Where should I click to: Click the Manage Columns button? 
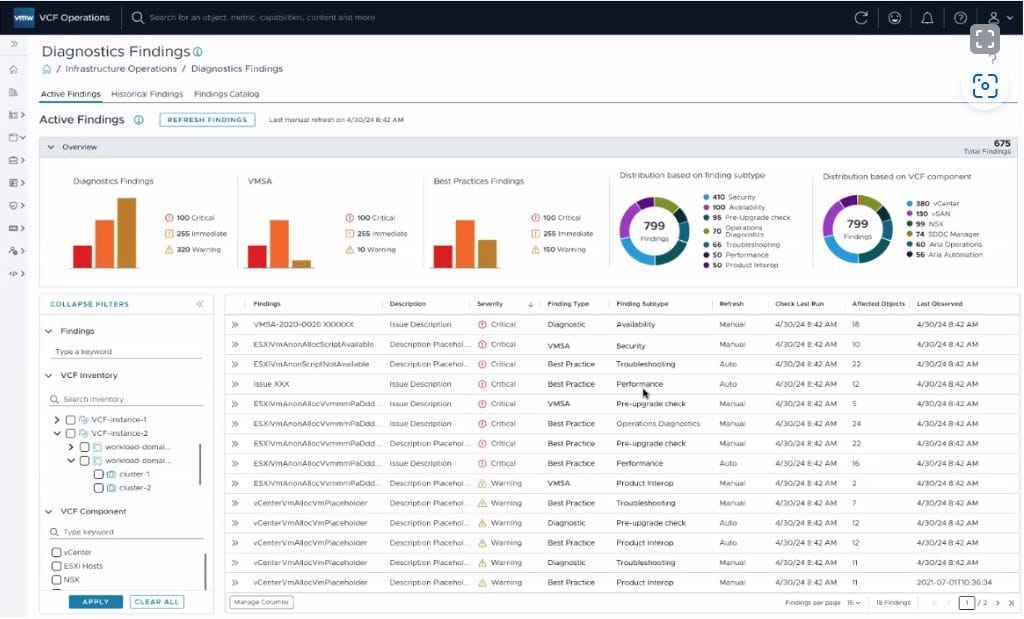pyautogui.click(x=261, y=602)
